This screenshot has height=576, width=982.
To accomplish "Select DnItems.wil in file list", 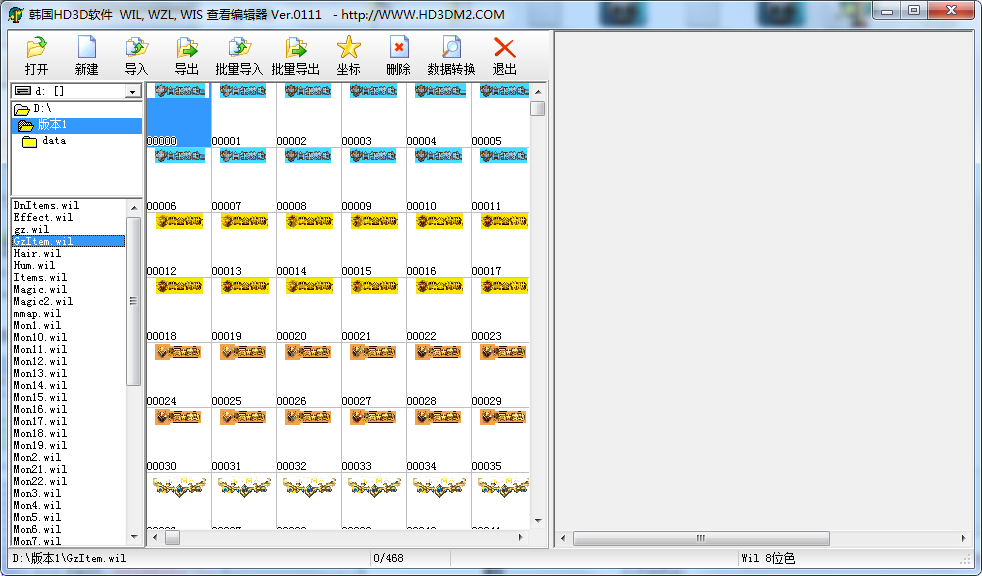I will click(x=69, y=205).
